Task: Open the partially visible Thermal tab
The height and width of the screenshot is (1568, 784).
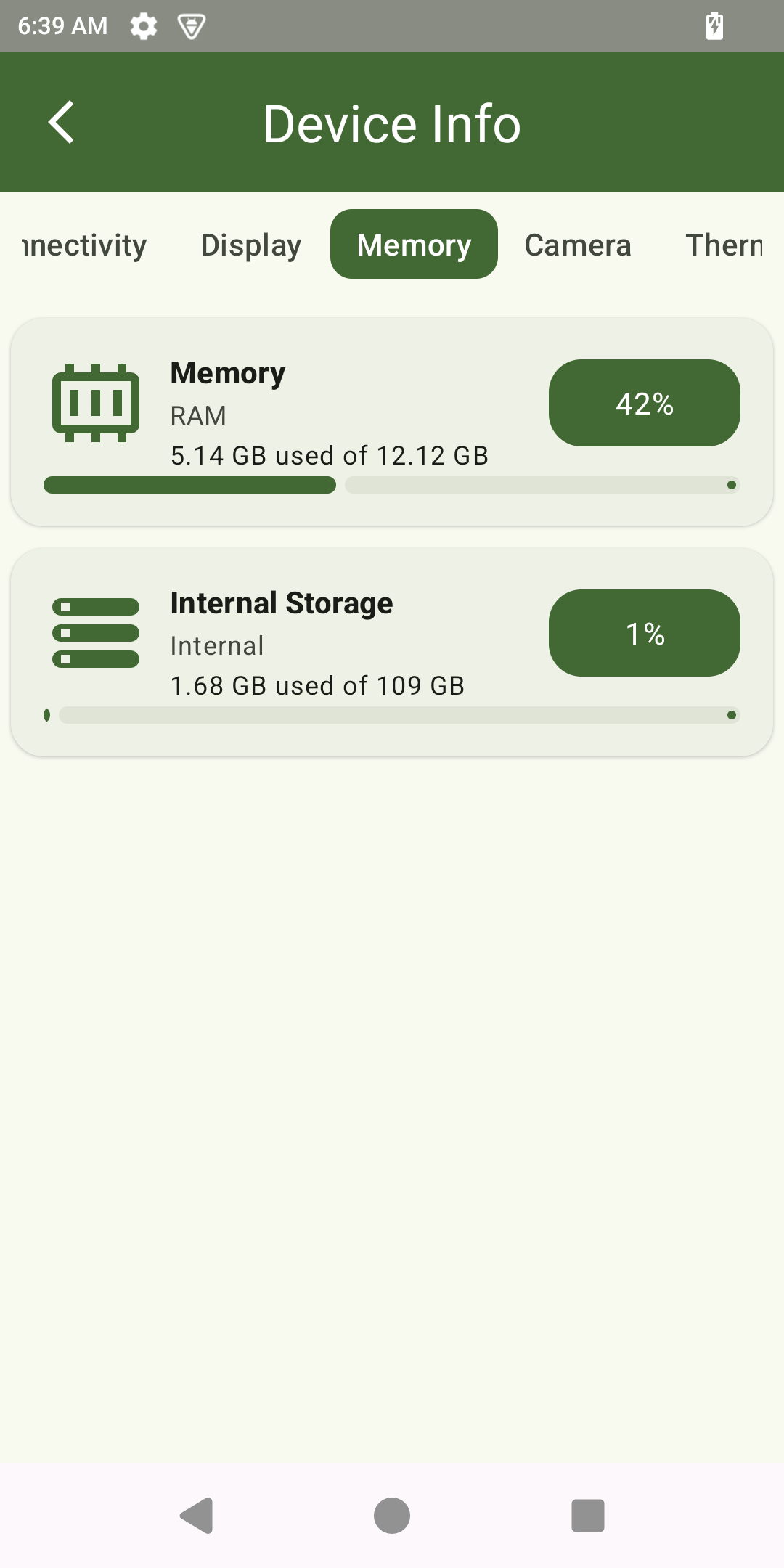Action: click(724, 245)
